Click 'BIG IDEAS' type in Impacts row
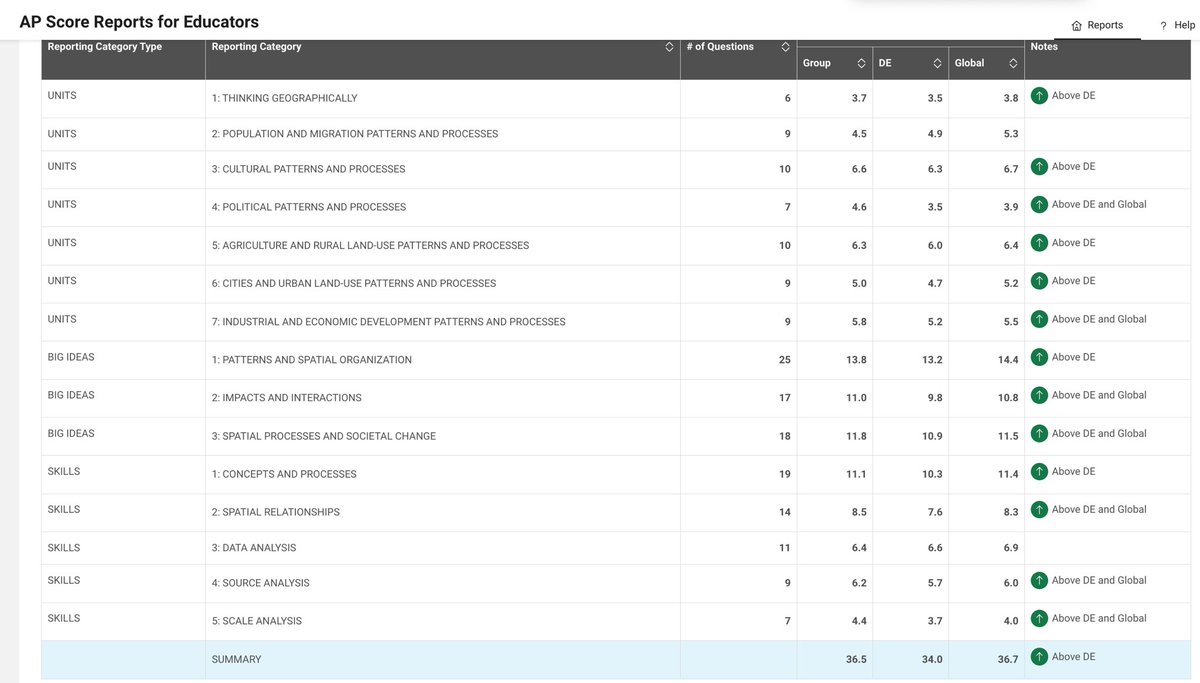Screen dimensions: 1200x683 coord(71,395)
